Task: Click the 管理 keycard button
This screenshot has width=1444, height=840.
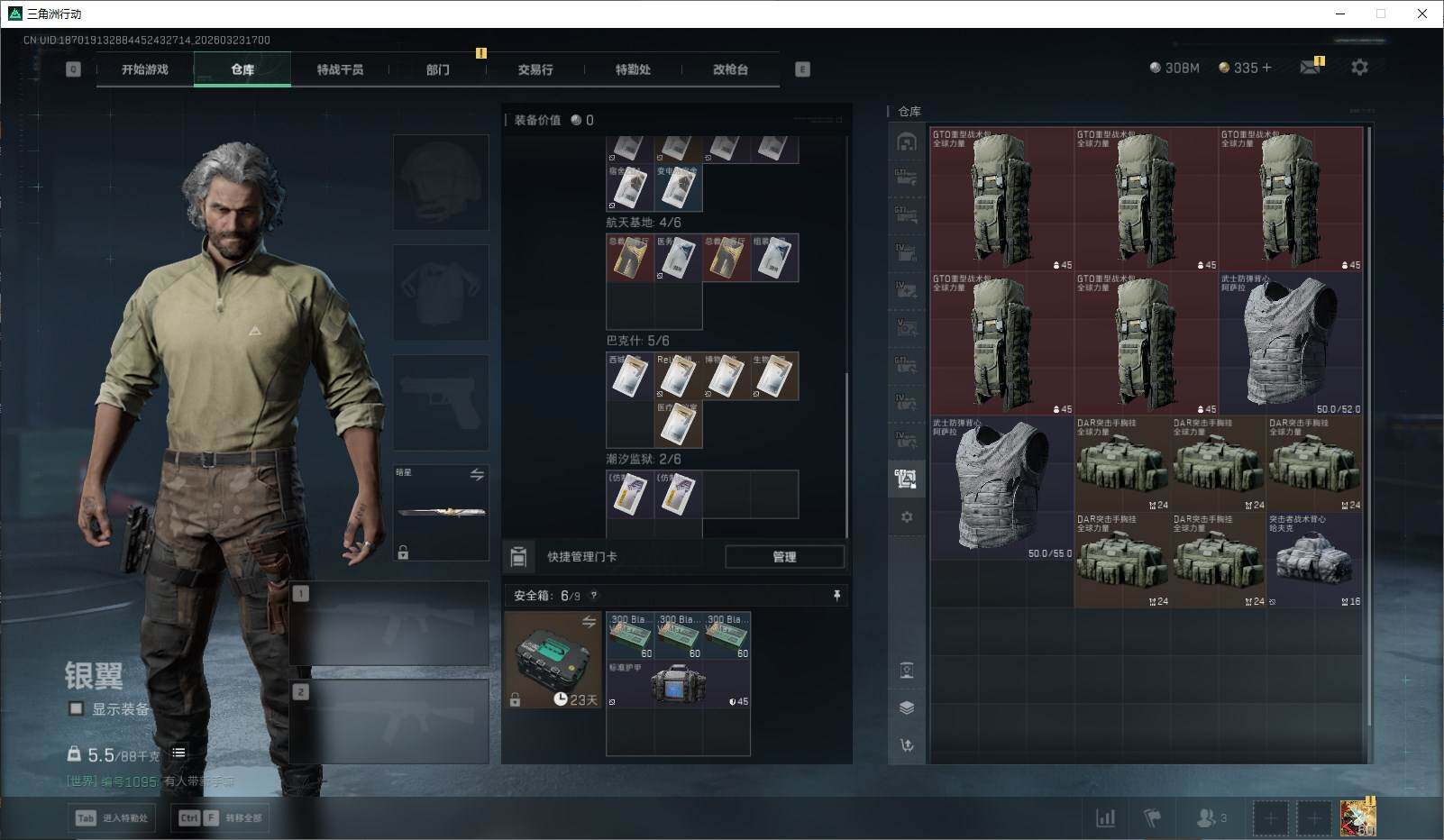Action: (784, 557)
